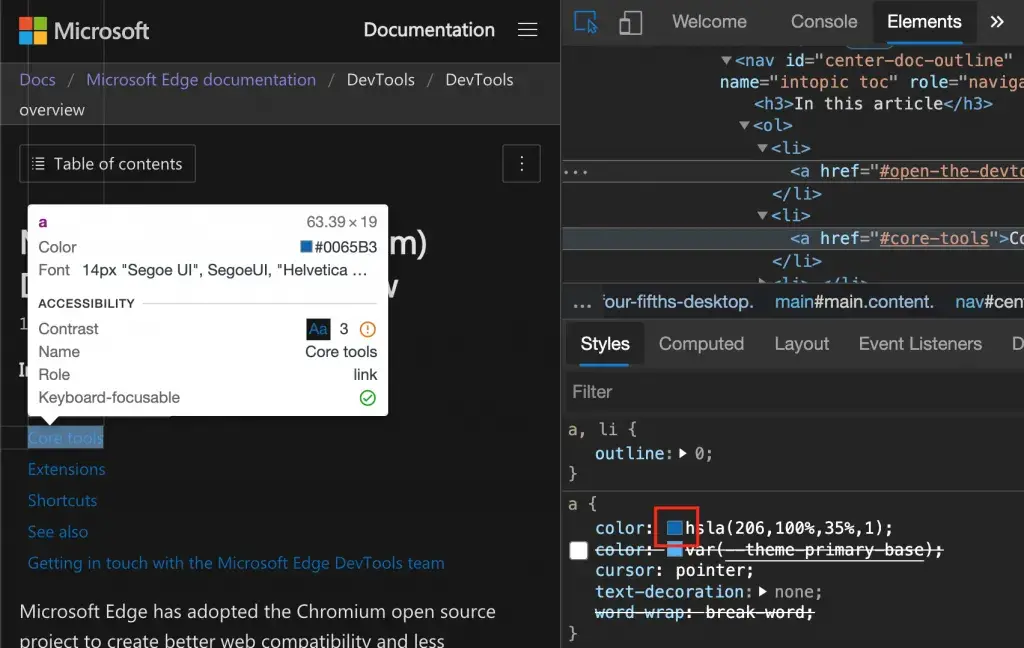Click the cursor: pointer declaration
The image size is (1024, 648).
click(x=674, y=571)
